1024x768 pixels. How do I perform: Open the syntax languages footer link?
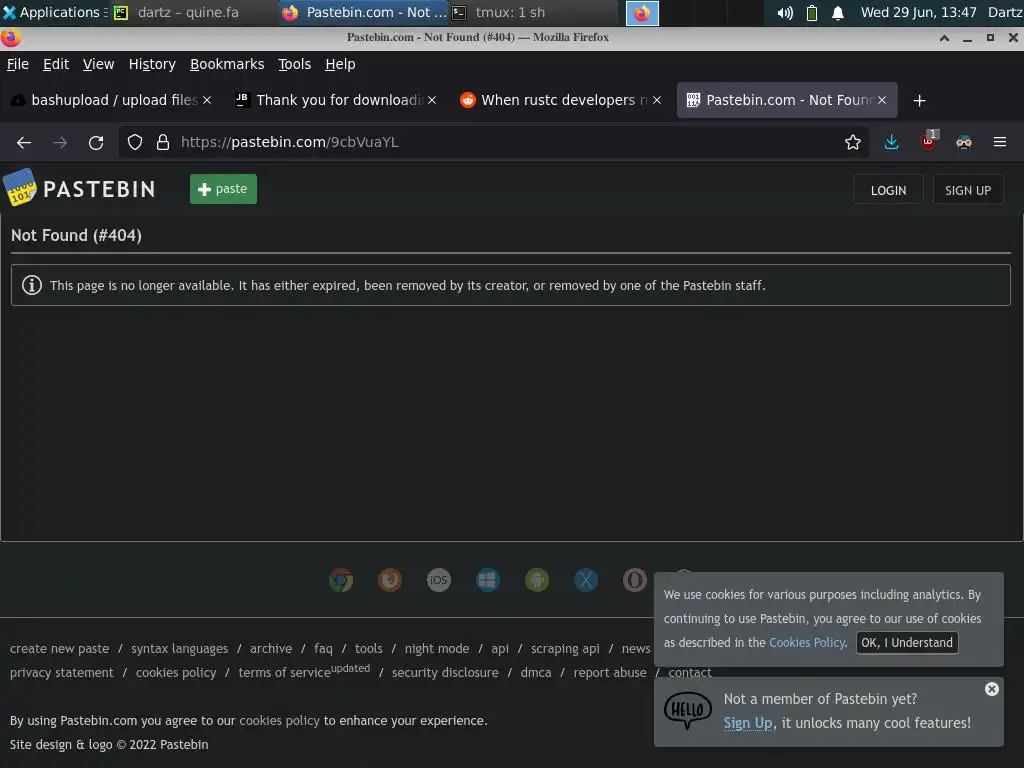click(180, 648)
